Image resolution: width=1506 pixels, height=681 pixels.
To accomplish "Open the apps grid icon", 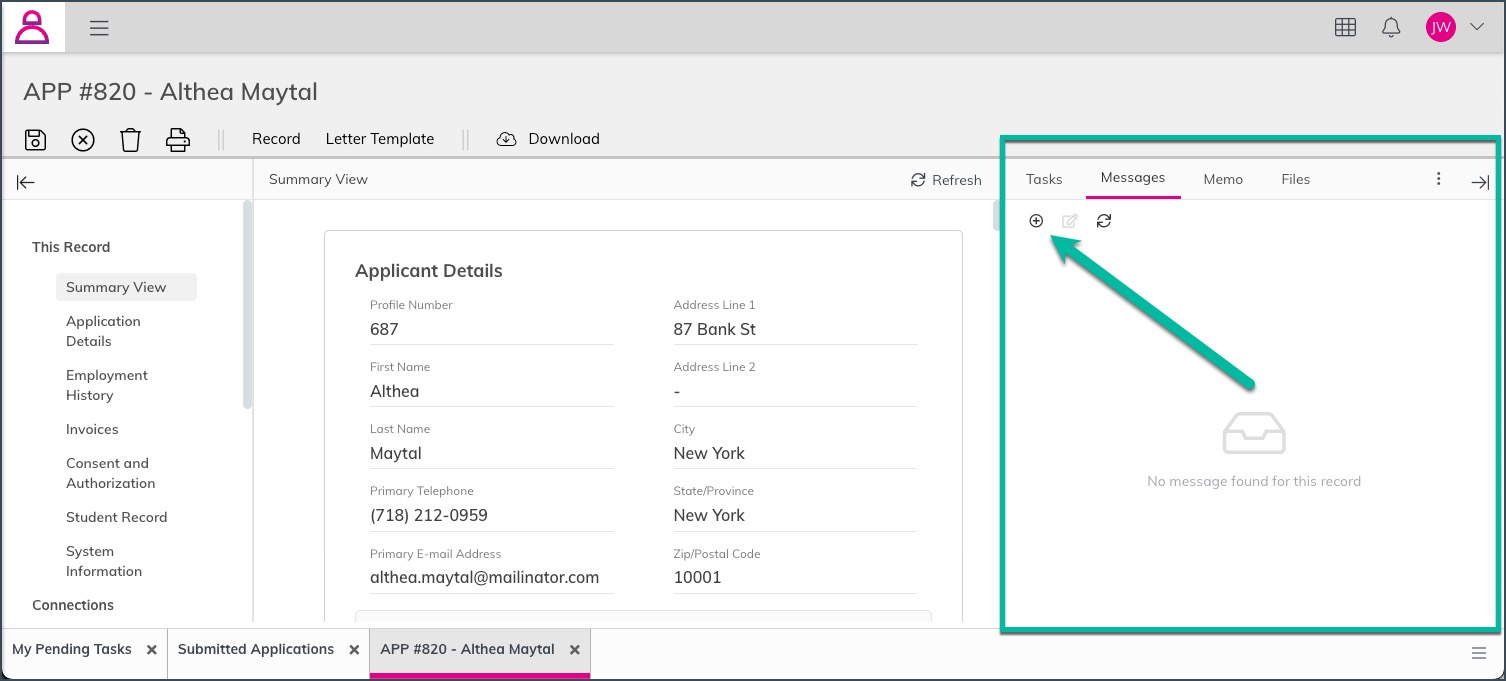I will 1345,28.
